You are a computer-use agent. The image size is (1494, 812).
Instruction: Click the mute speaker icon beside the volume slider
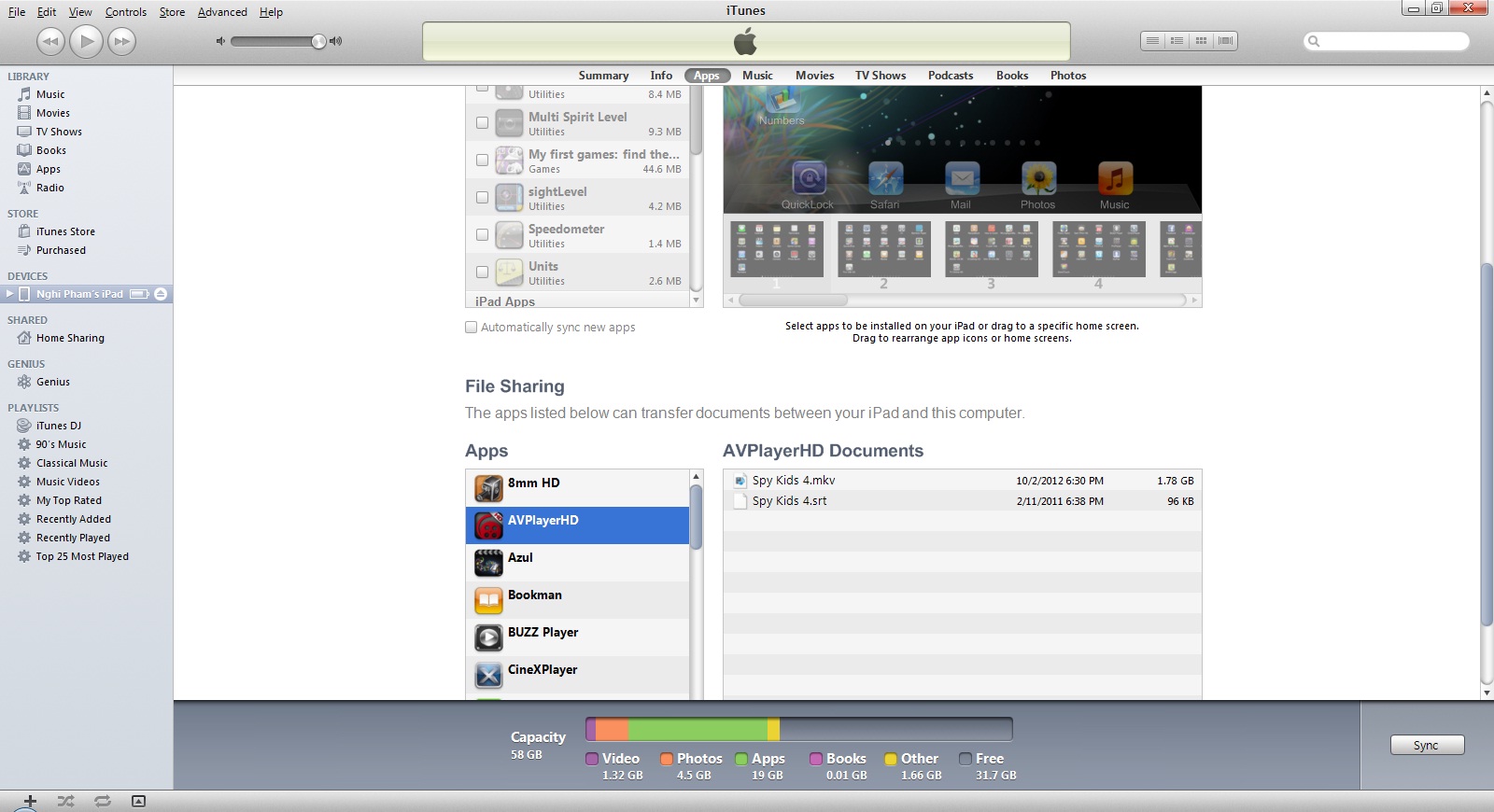pos(220,41)
